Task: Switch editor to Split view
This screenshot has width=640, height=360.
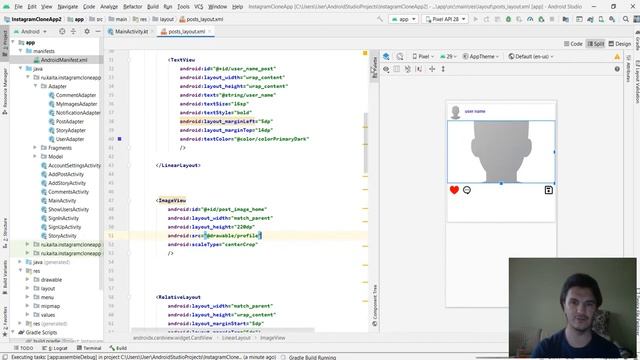Action: 596,44
